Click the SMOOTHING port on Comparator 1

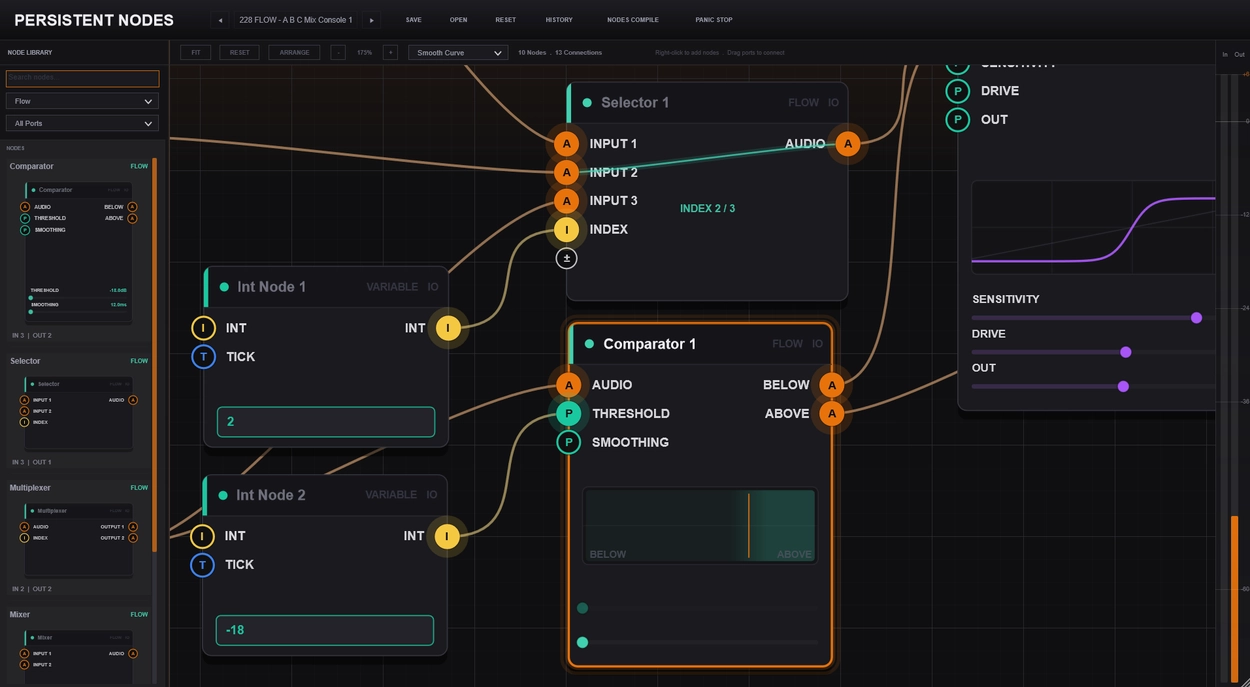tap(569, 442)
